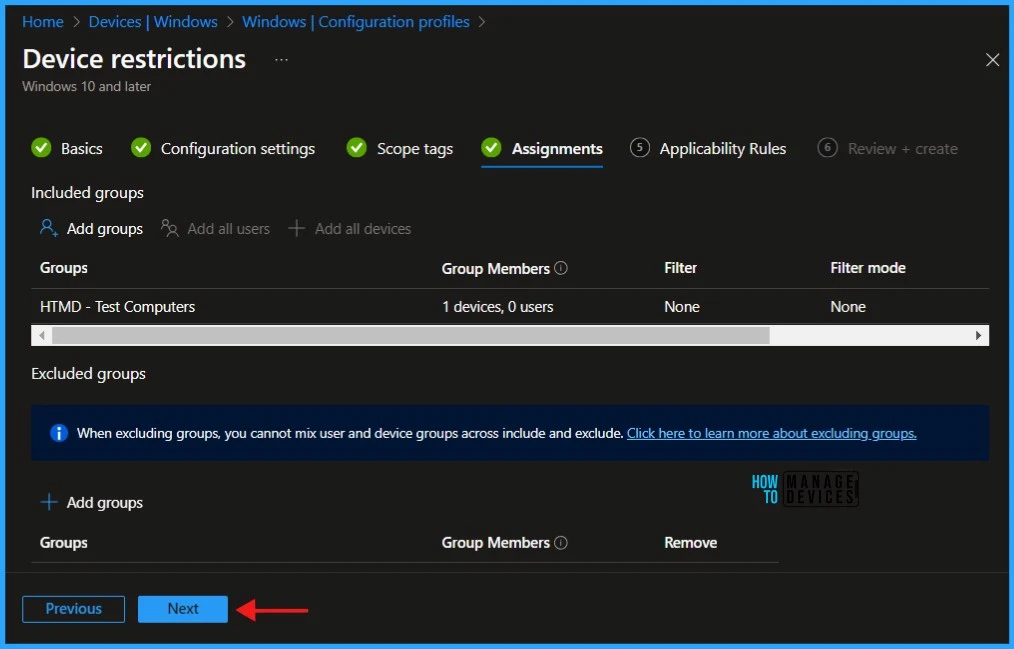Click the Filter column header
This screenshot has height=649, width=1014.
(680, 268)
